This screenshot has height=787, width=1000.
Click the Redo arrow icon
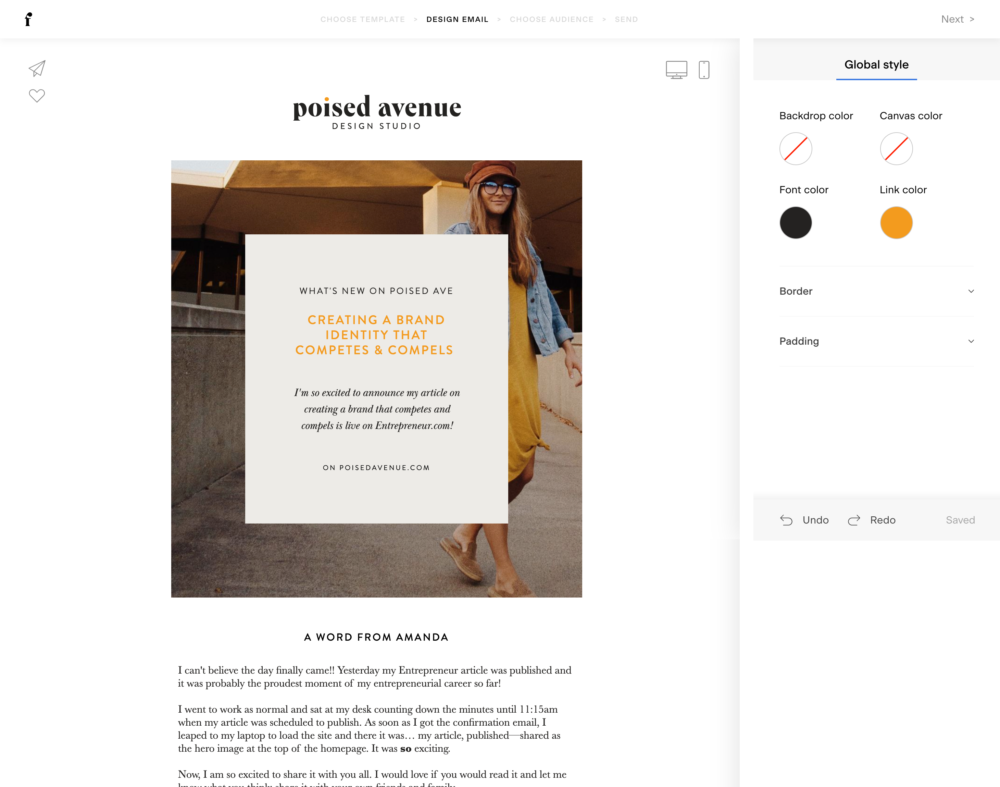pos(854,521)
